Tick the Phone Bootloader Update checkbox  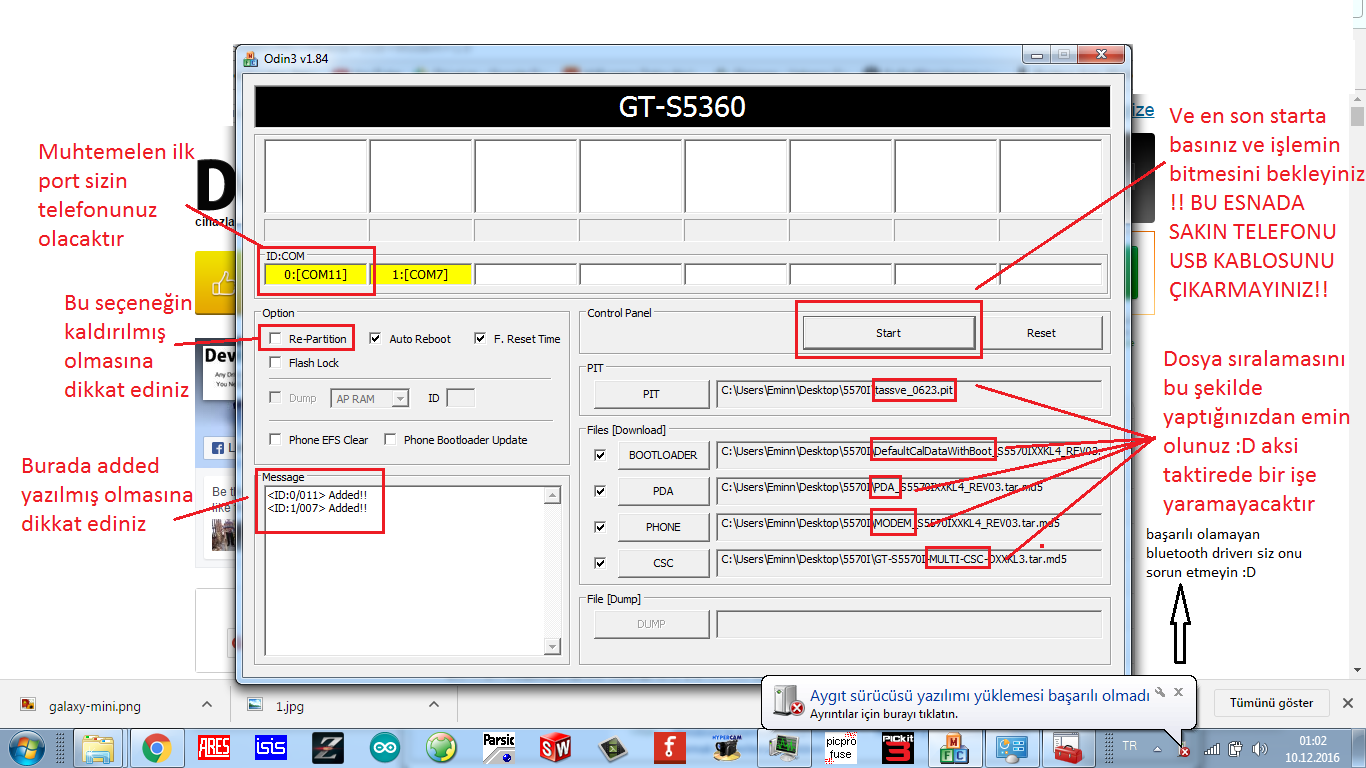(391, 439)
